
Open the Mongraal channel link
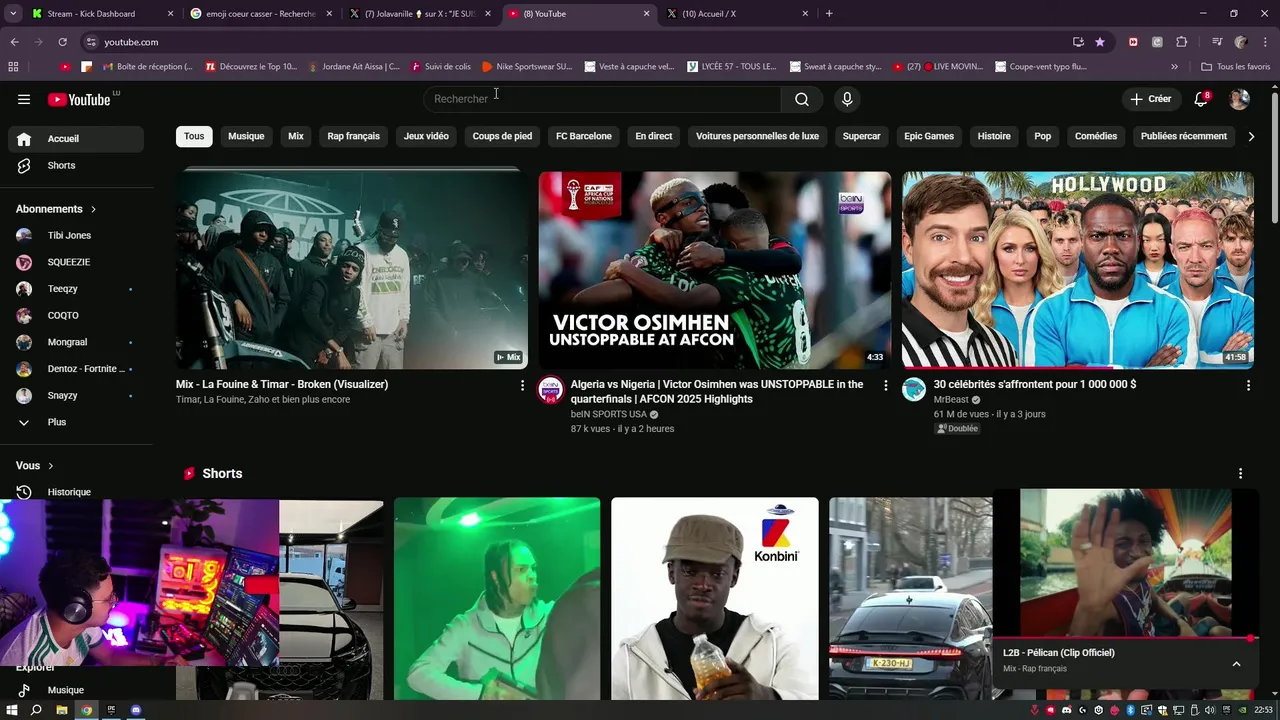tap(76, 342)
